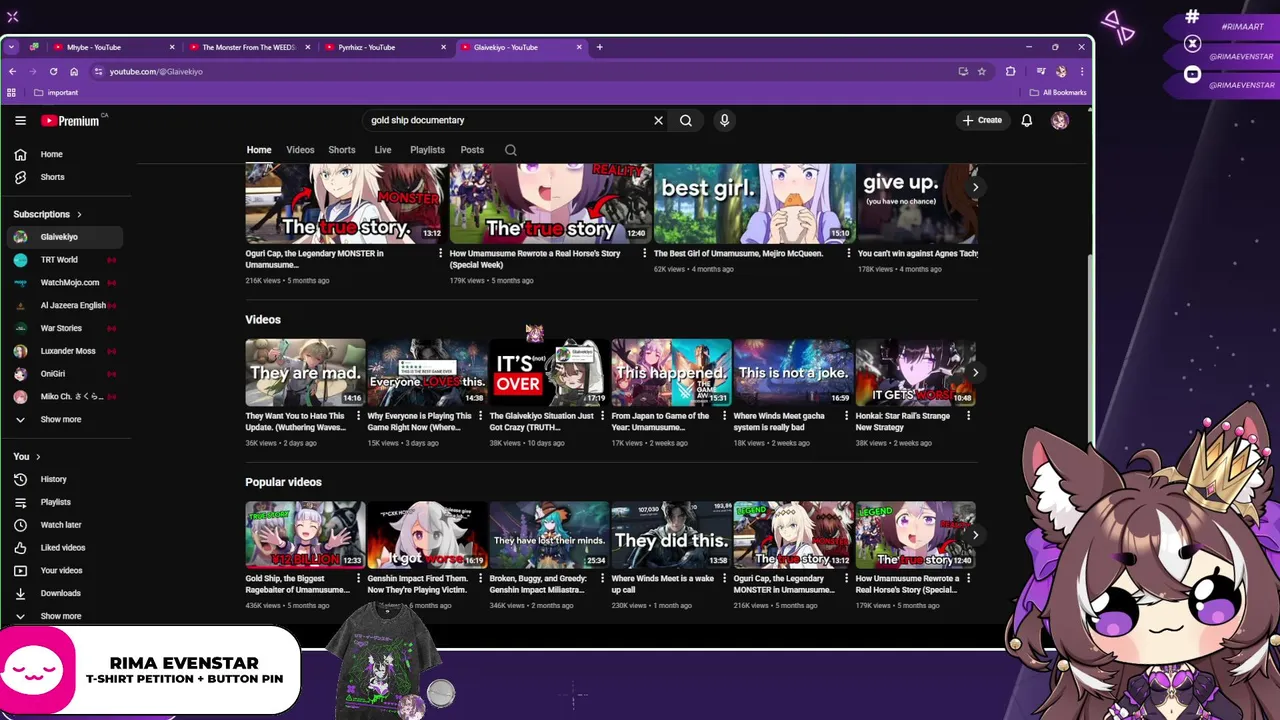Image resolution: width=1280 pixels, height=720 pixels.
Task: Switch to the Pyrrhixz - YouTube tab
Action: (386, 47)
